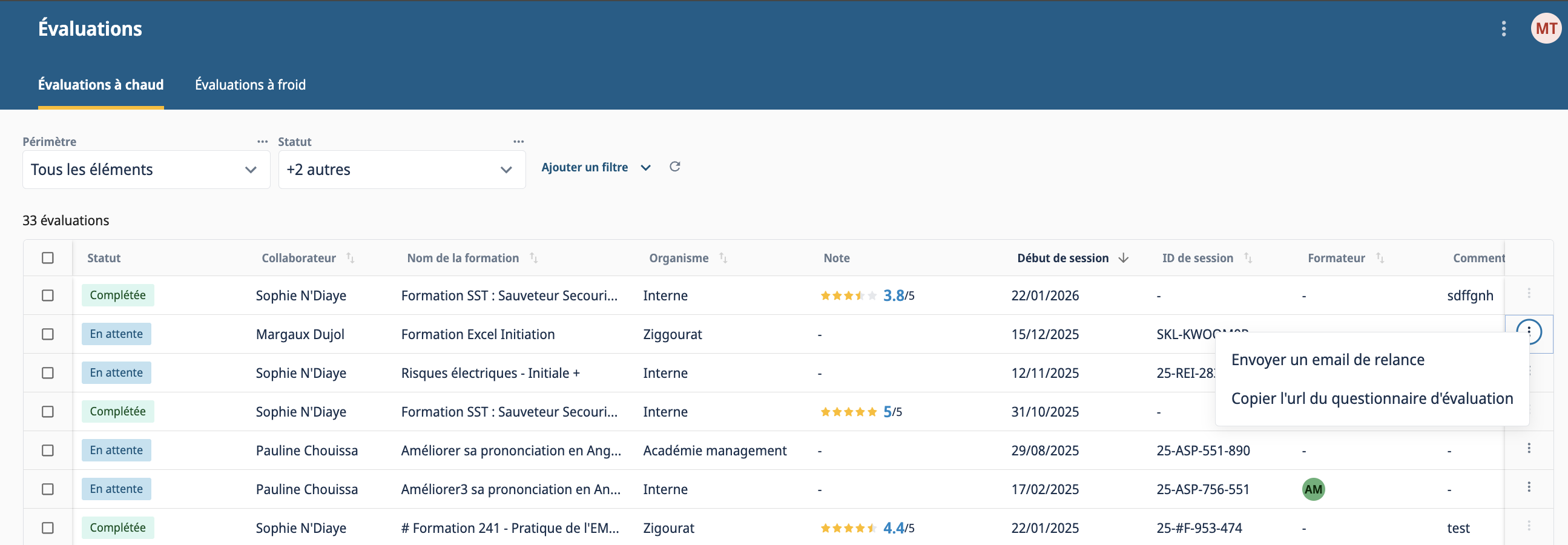
Task: Select 'Copier l'url du questionnaire d'évaluation'
Action: [x=1371, y=399]
